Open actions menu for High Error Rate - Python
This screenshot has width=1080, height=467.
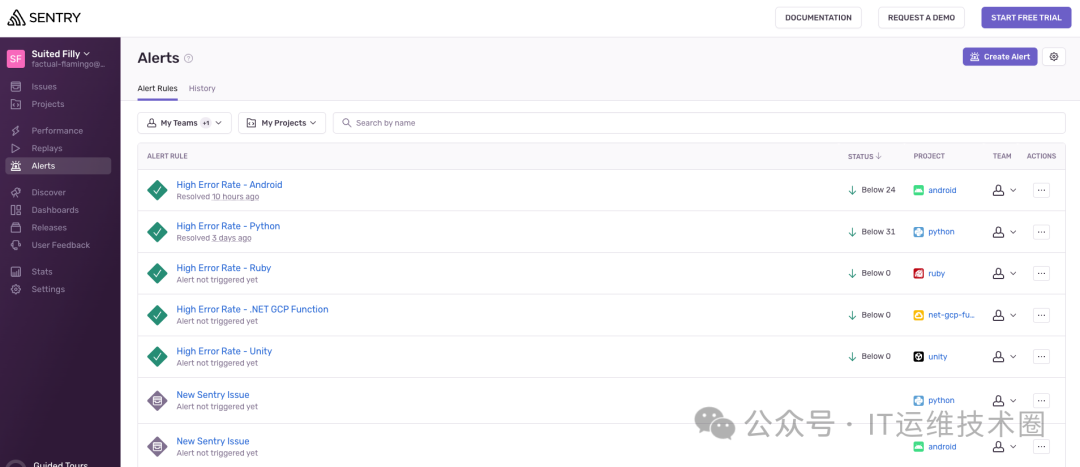[x=1041, y=232]
